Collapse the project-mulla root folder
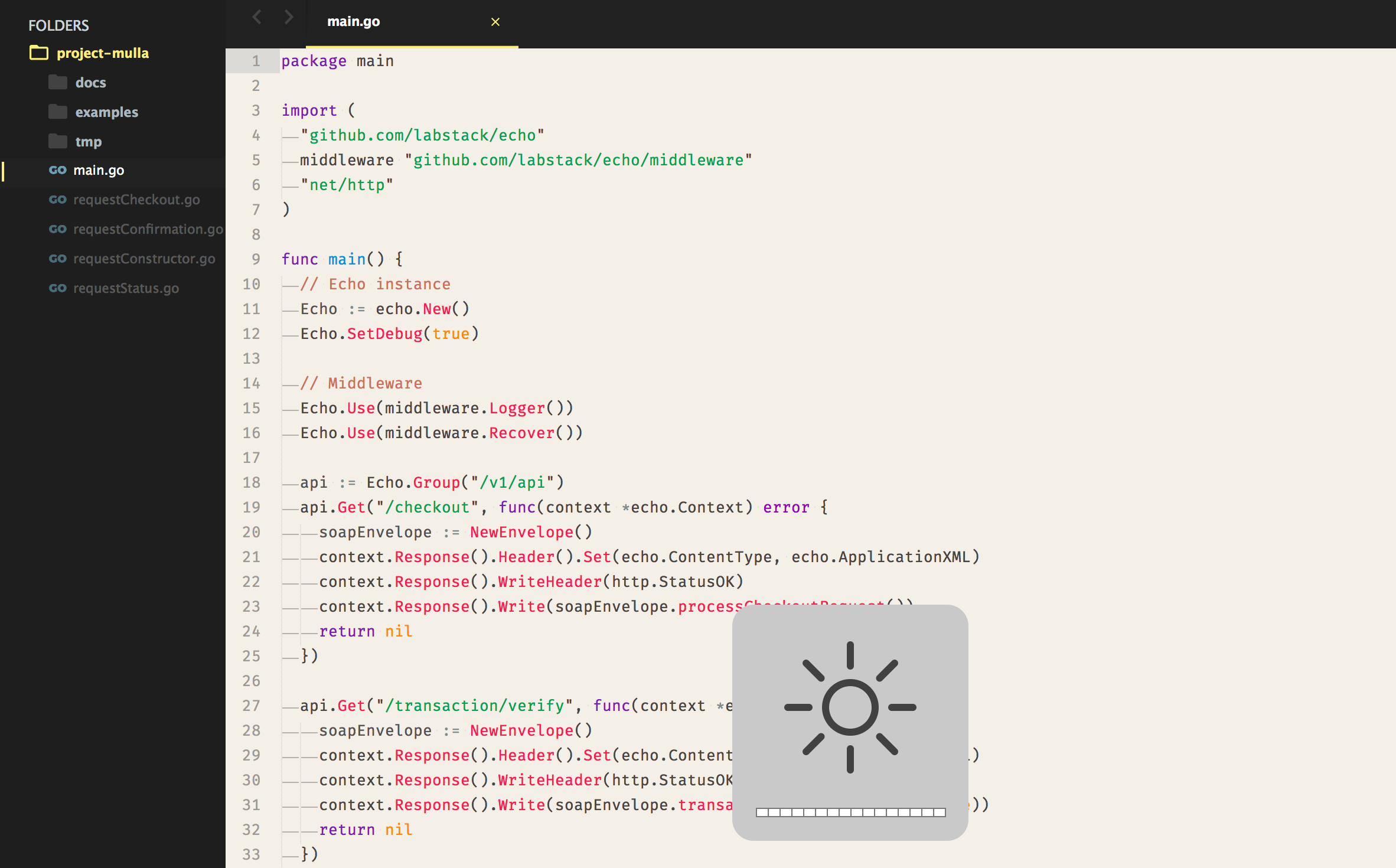The image size is (1396, 868). coord(102,53)
